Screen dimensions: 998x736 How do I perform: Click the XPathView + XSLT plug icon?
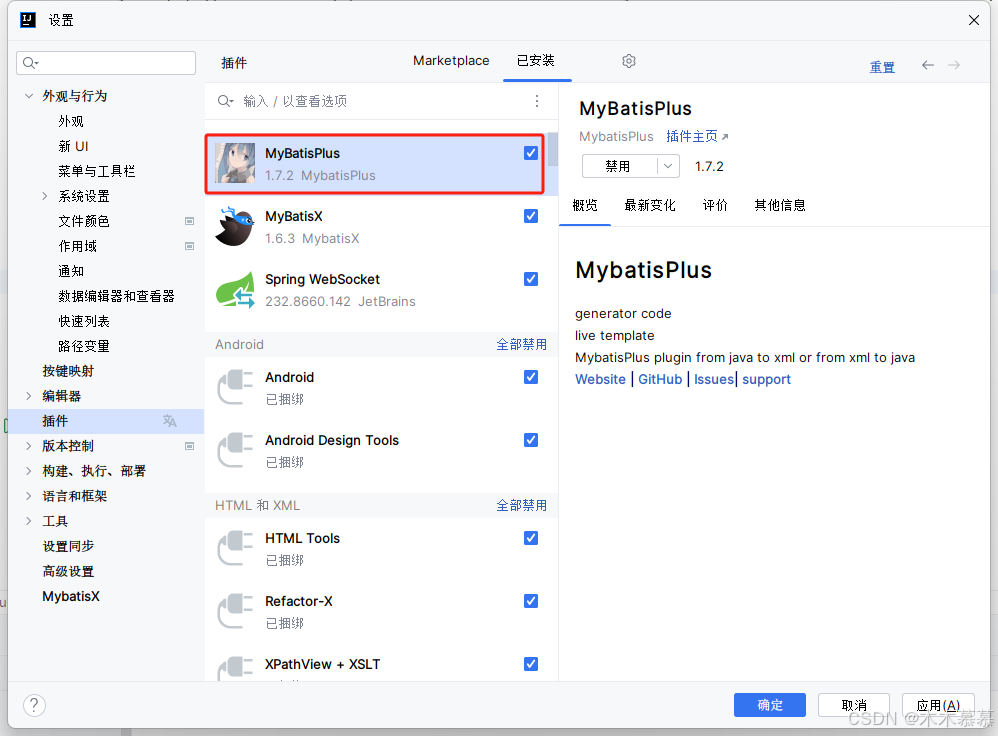(235, 669)
